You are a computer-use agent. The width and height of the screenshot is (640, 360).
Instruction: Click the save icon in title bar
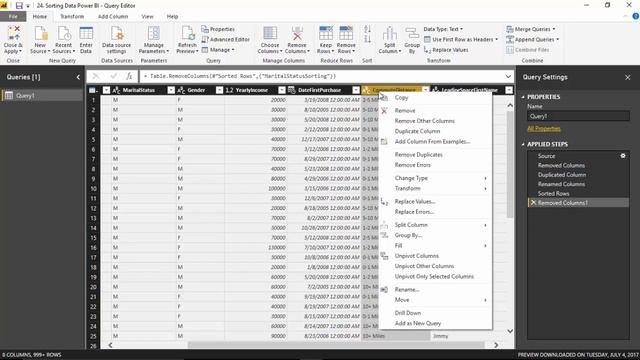19,6
